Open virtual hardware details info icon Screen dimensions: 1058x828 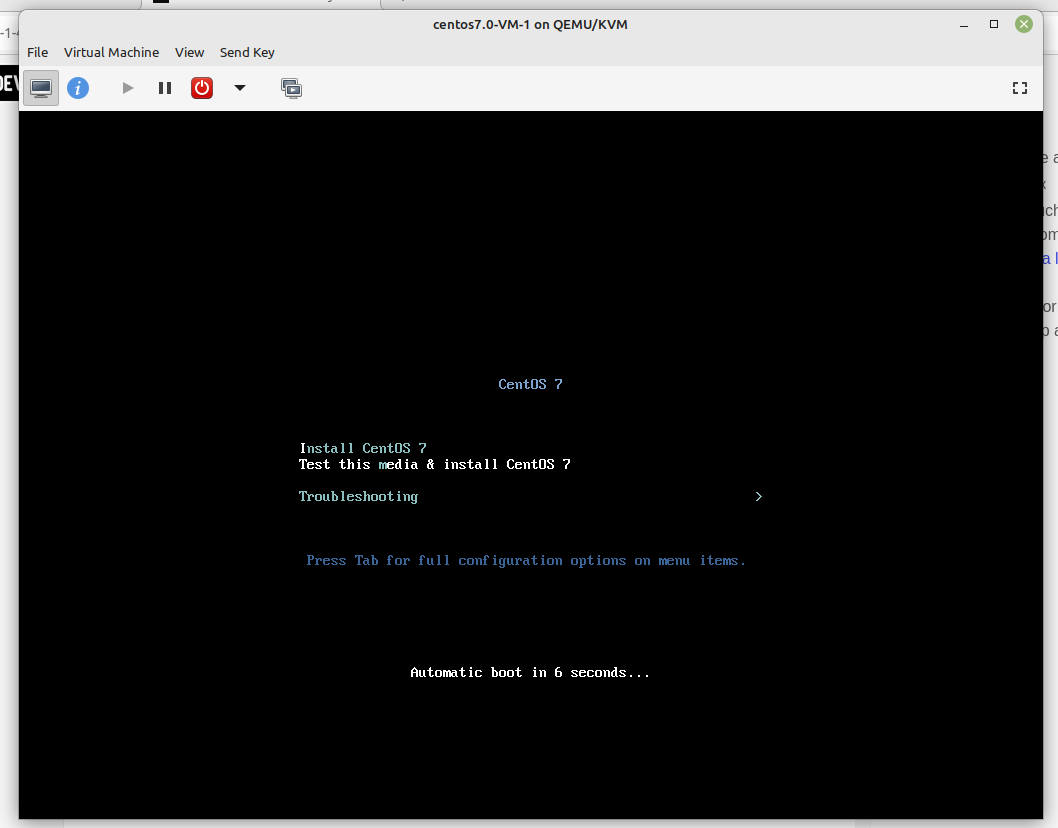[x=78, y=88]
